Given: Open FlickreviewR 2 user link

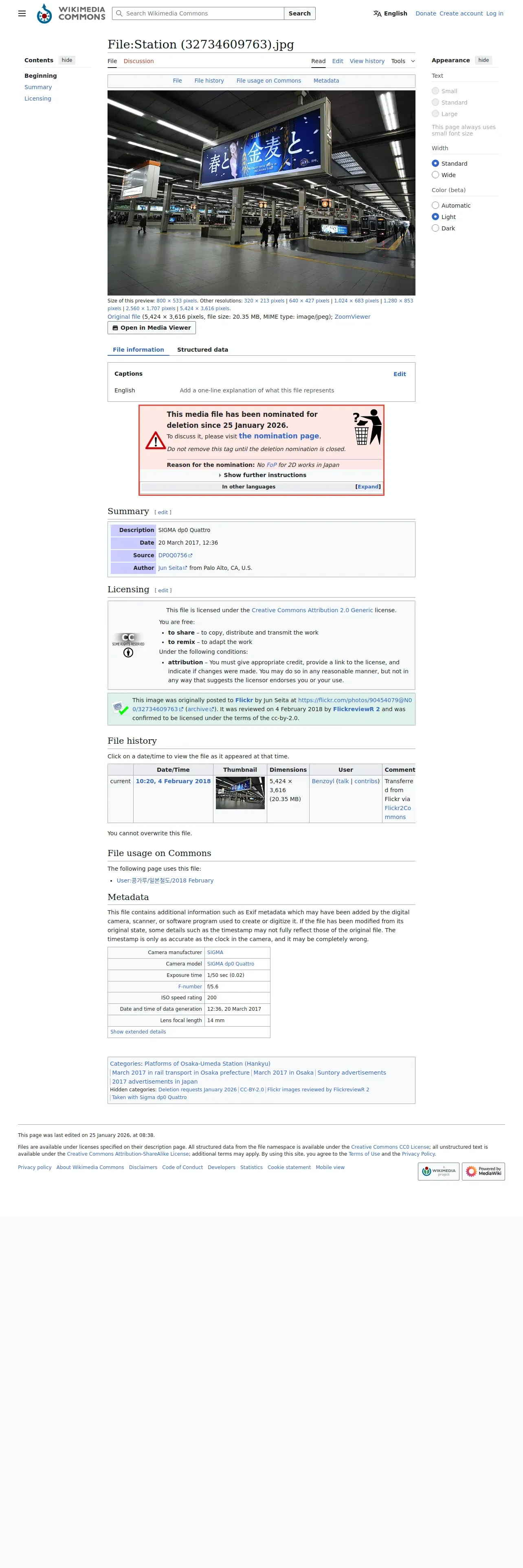Looking at the screenshot, I should pos(356,709).
